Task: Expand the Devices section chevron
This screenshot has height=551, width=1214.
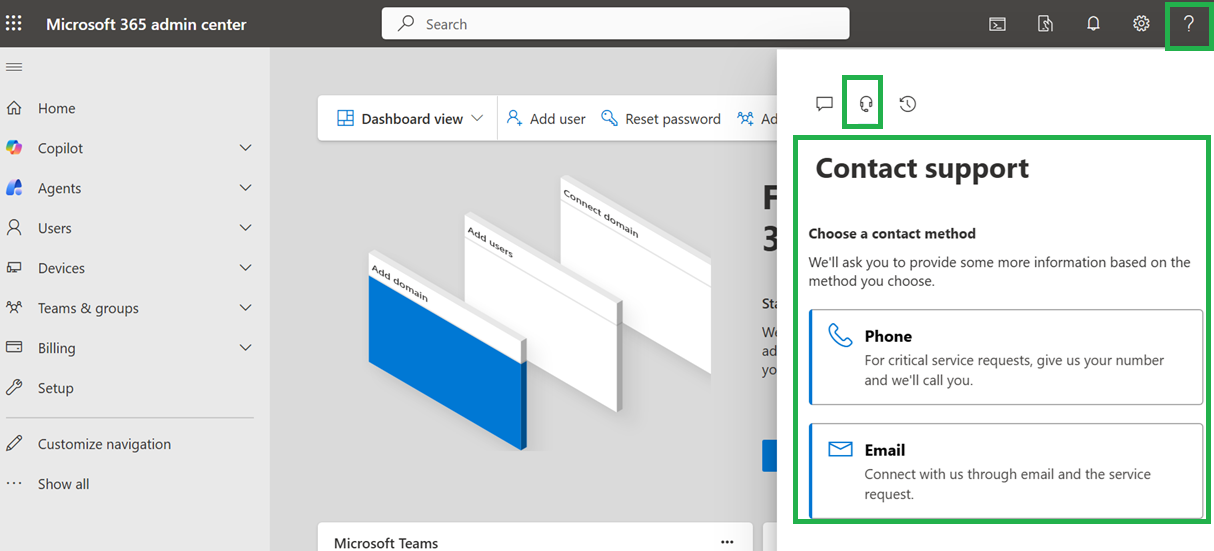Action: pos(246,268)
